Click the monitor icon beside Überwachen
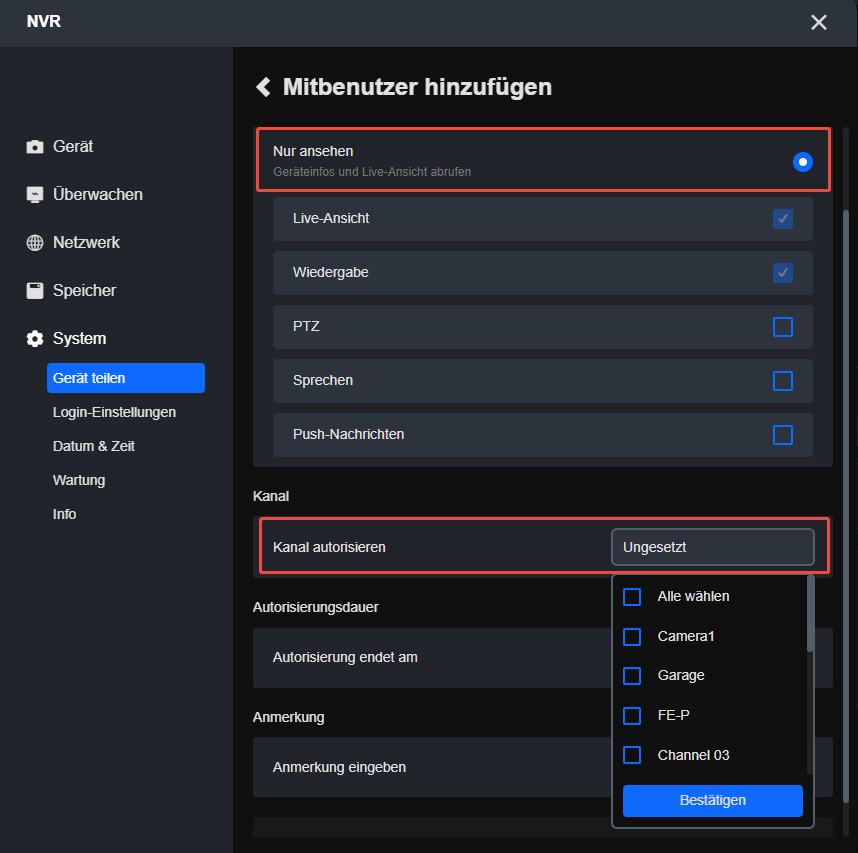 [35, 195]
